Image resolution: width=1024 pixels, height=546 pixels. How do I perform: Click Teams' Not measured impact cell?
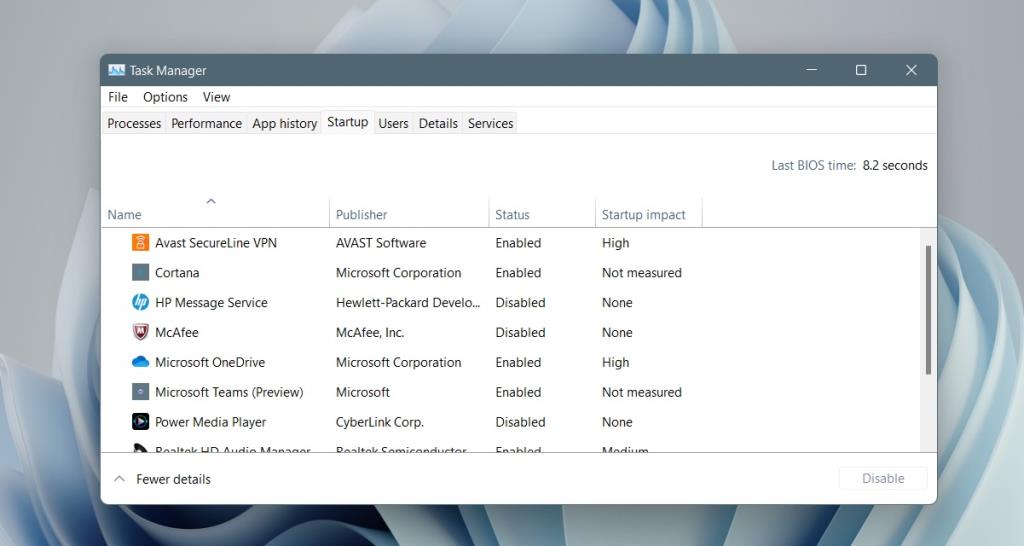click(x=641, y=392)
